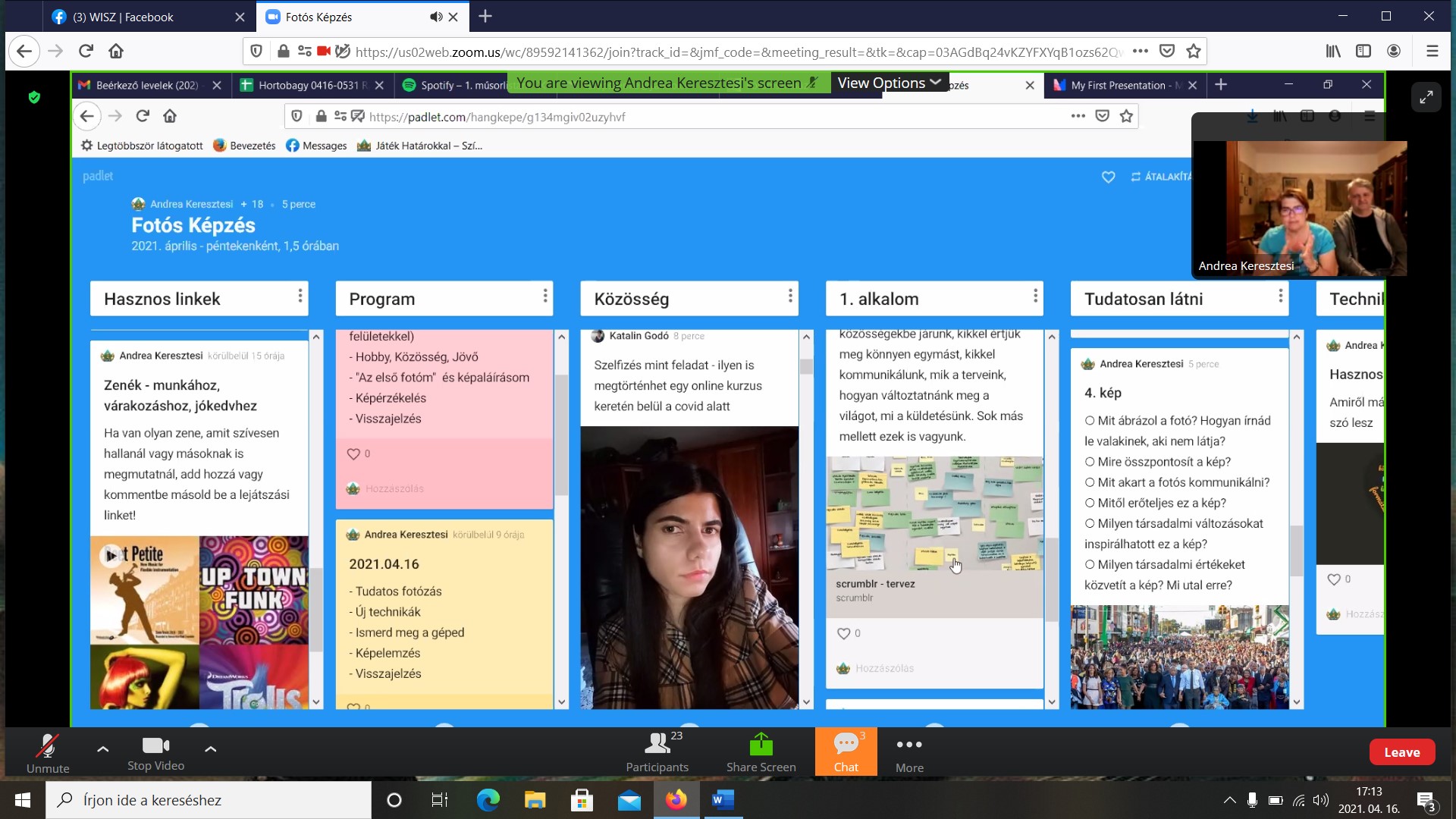
Task: Open a new browser tab with plus button
Action: coord(485,16)
